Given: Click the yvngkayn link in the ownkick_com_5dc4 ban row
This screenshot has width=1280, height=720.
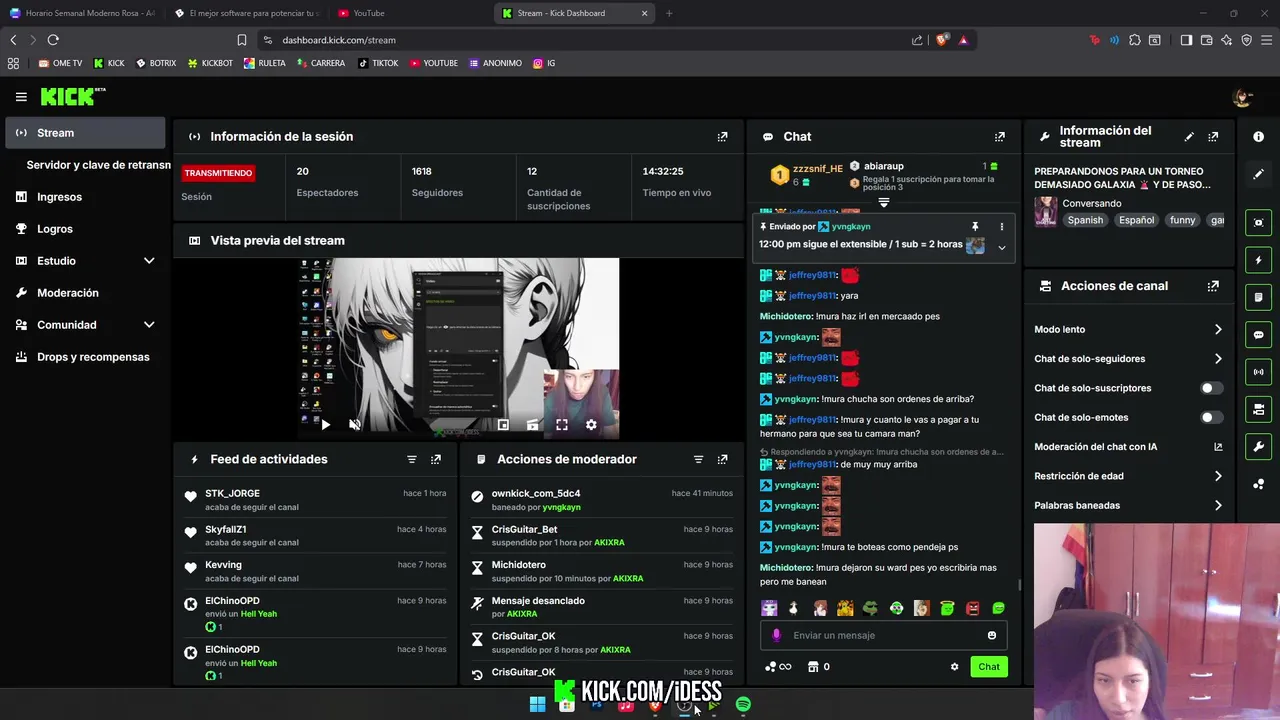Looking at the screenshot, I should click(x=561, y=507).
